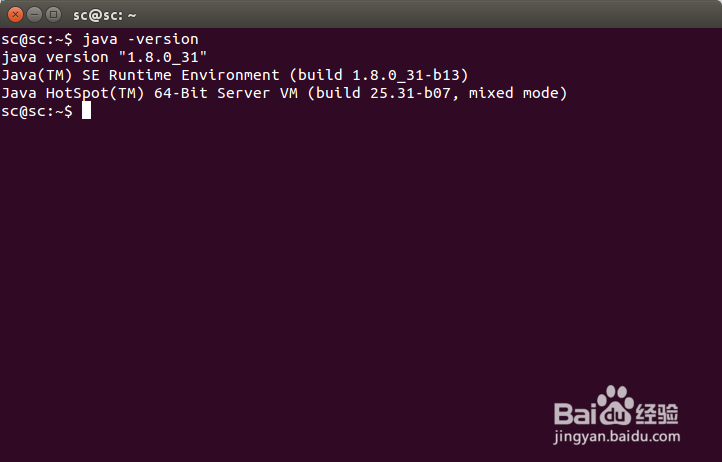The width and height of the screenshot is (722, 462).
Task: Click the '(build 1.8.0_31-b13)' text
Action: pyautogui.click(x=379, y=75)
